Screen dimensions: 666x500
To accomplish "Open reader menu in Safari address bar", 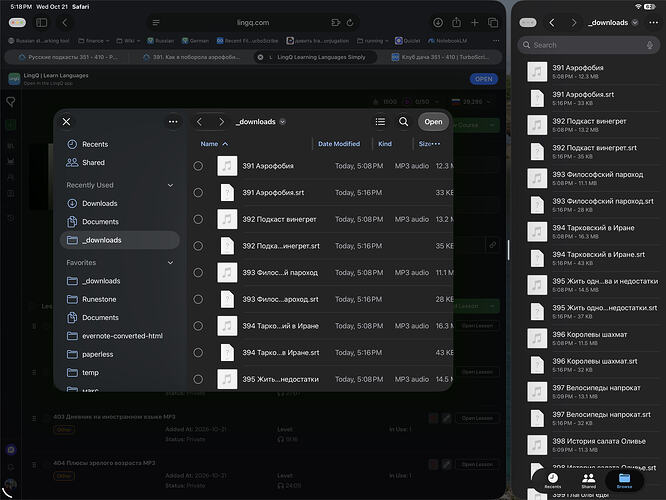I will click(x=156, y=23).
